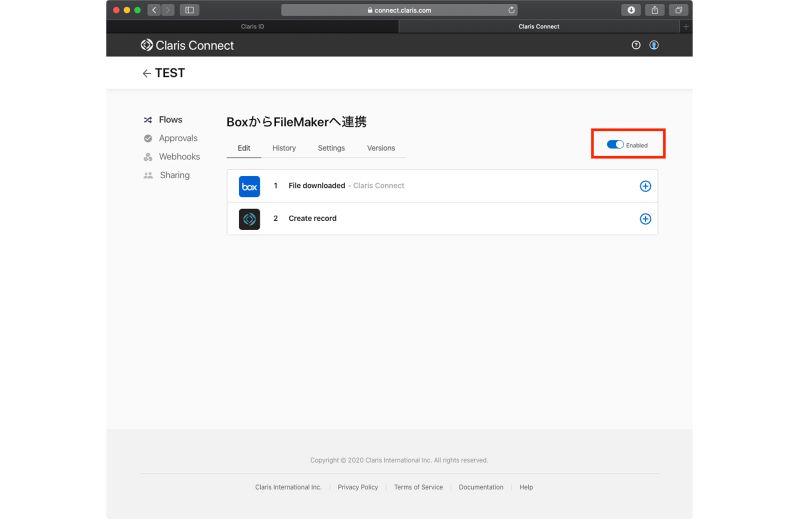Click the Box app icon in step 1
The image size is (800, 519).
[249, 186]
